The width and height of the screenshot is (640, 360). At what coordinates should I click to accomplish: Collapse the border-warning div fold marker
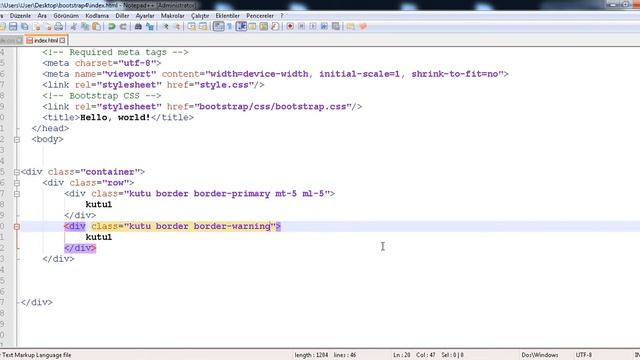click(17, 227)
